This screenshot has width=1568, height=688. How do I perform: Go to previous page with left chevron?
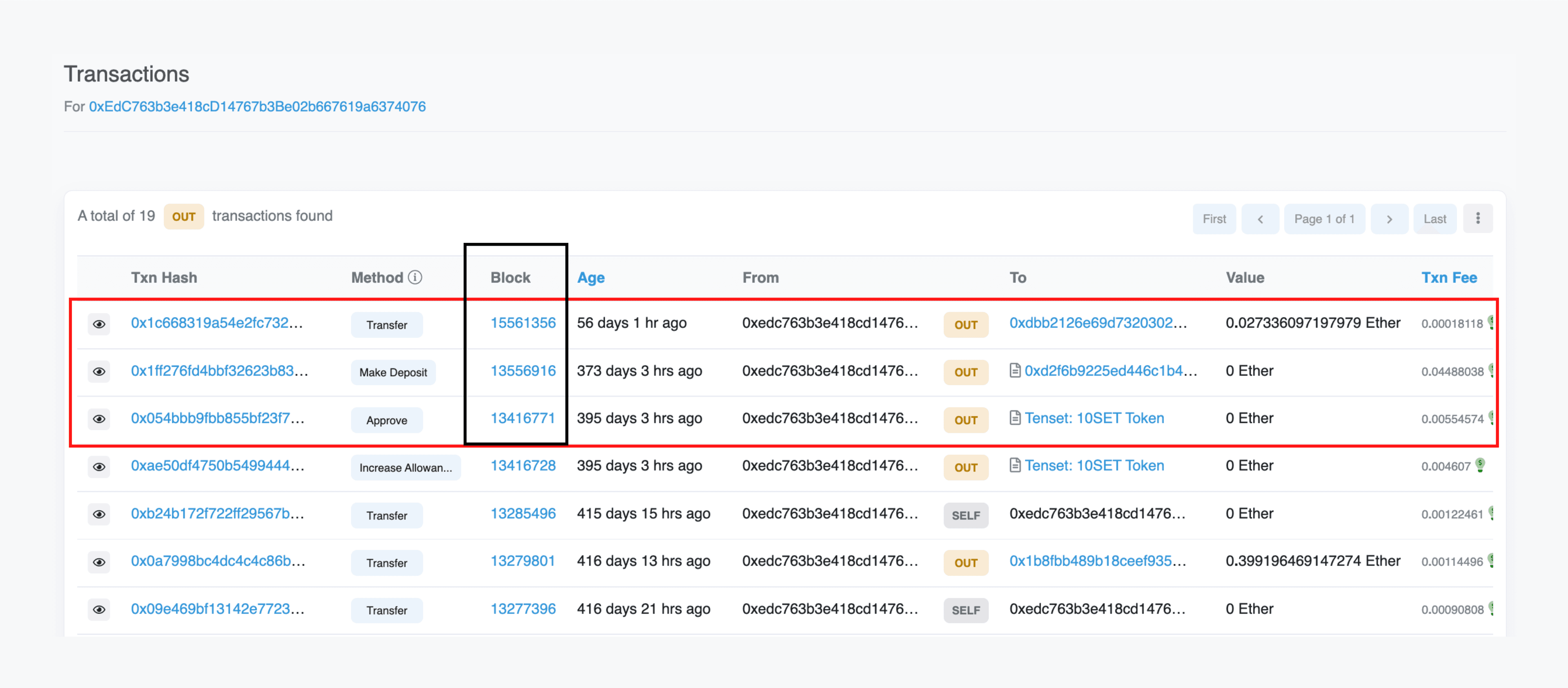[1260, 219]
